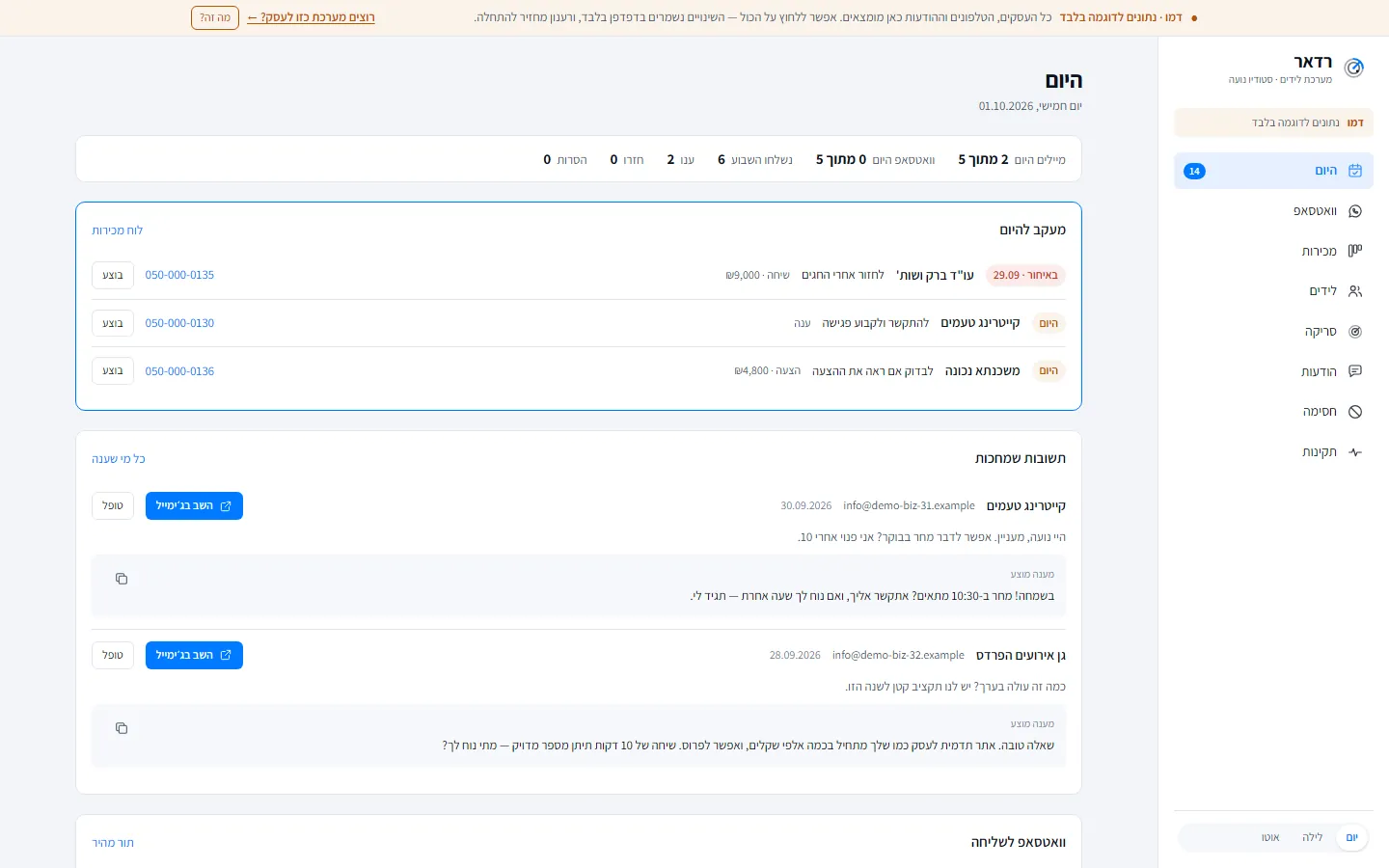Click info@demo-biz-31.example email address
Screen dimensions: 1389x868
tap(909, 505)
